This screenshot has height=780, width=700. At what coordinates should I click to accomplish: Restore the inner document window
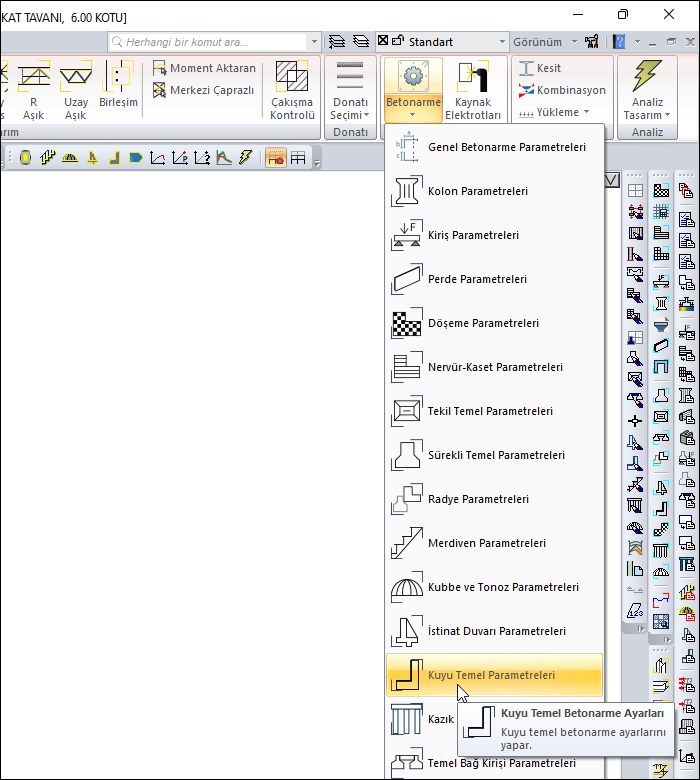pyautogui.click(x=671, y=42)
